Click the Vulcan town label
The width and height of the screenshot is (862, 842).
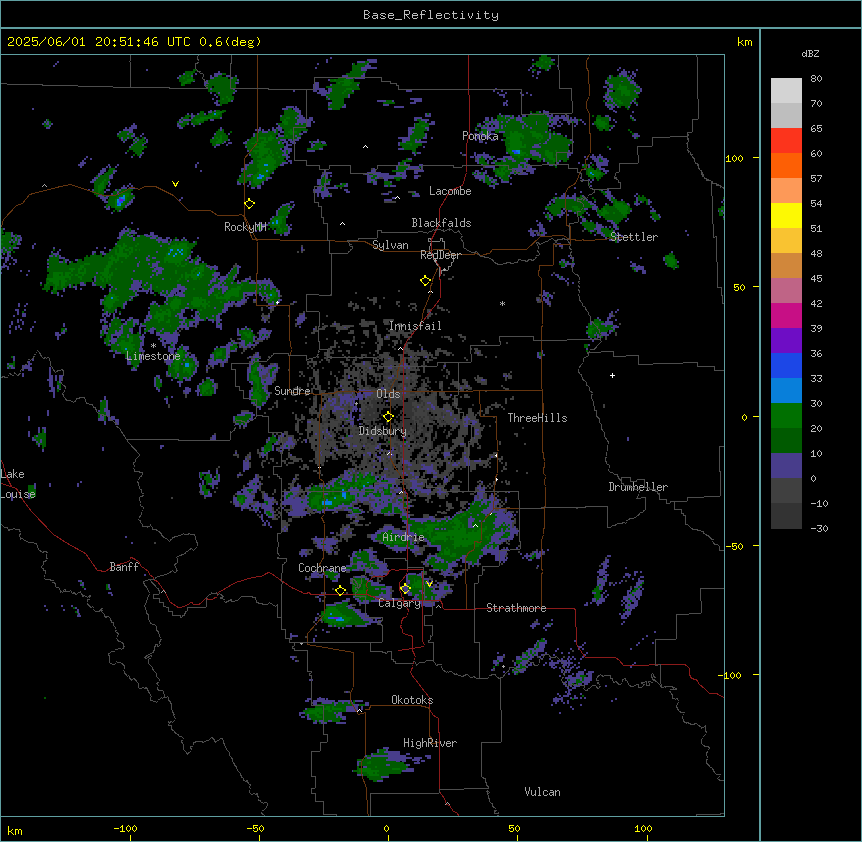542,792
